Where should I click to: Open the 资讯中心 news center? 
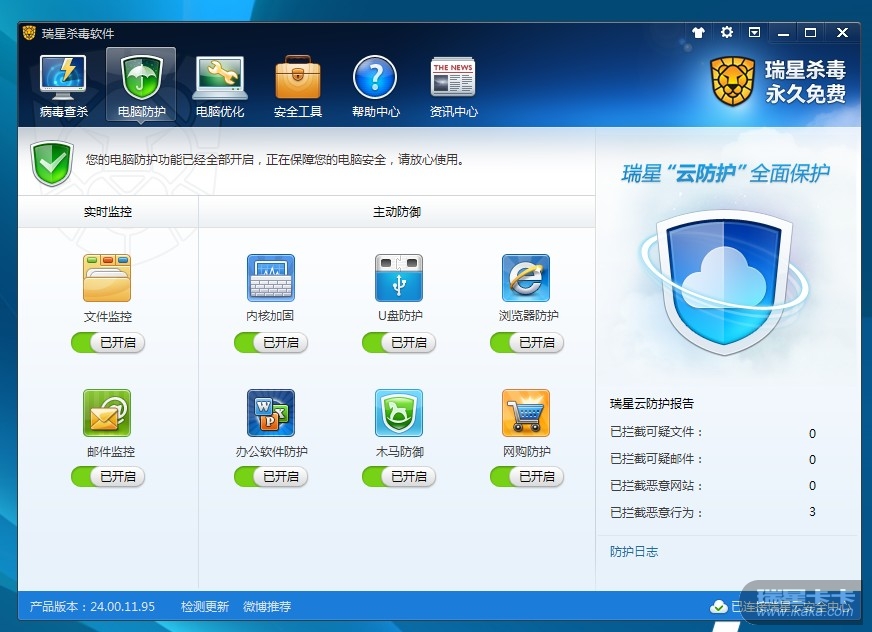[453, 86]
